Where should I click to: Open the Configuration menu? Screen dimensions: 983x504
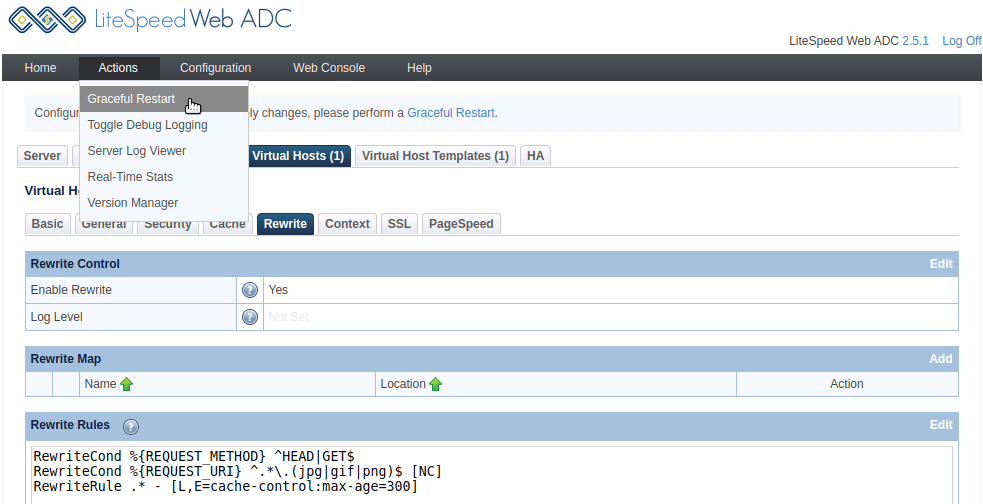215,68
